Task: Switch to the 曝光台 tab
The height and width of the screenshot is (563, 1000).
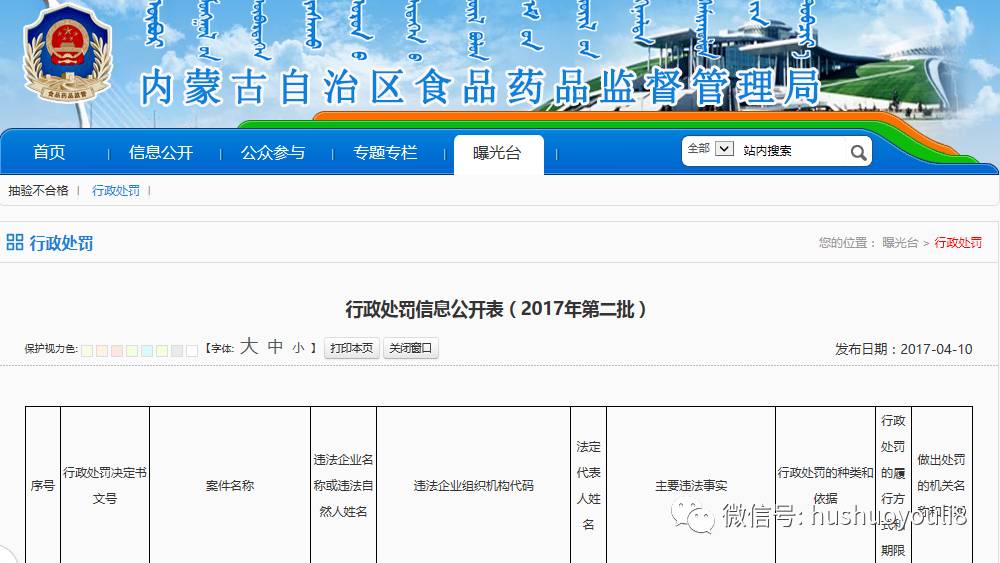Action: (498, 154)
